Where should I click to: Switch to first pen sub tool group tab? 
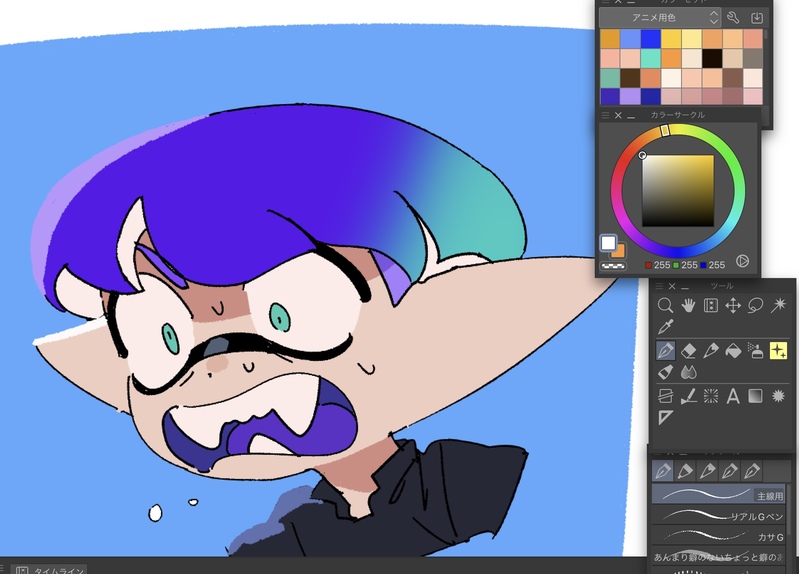point(663,471)
